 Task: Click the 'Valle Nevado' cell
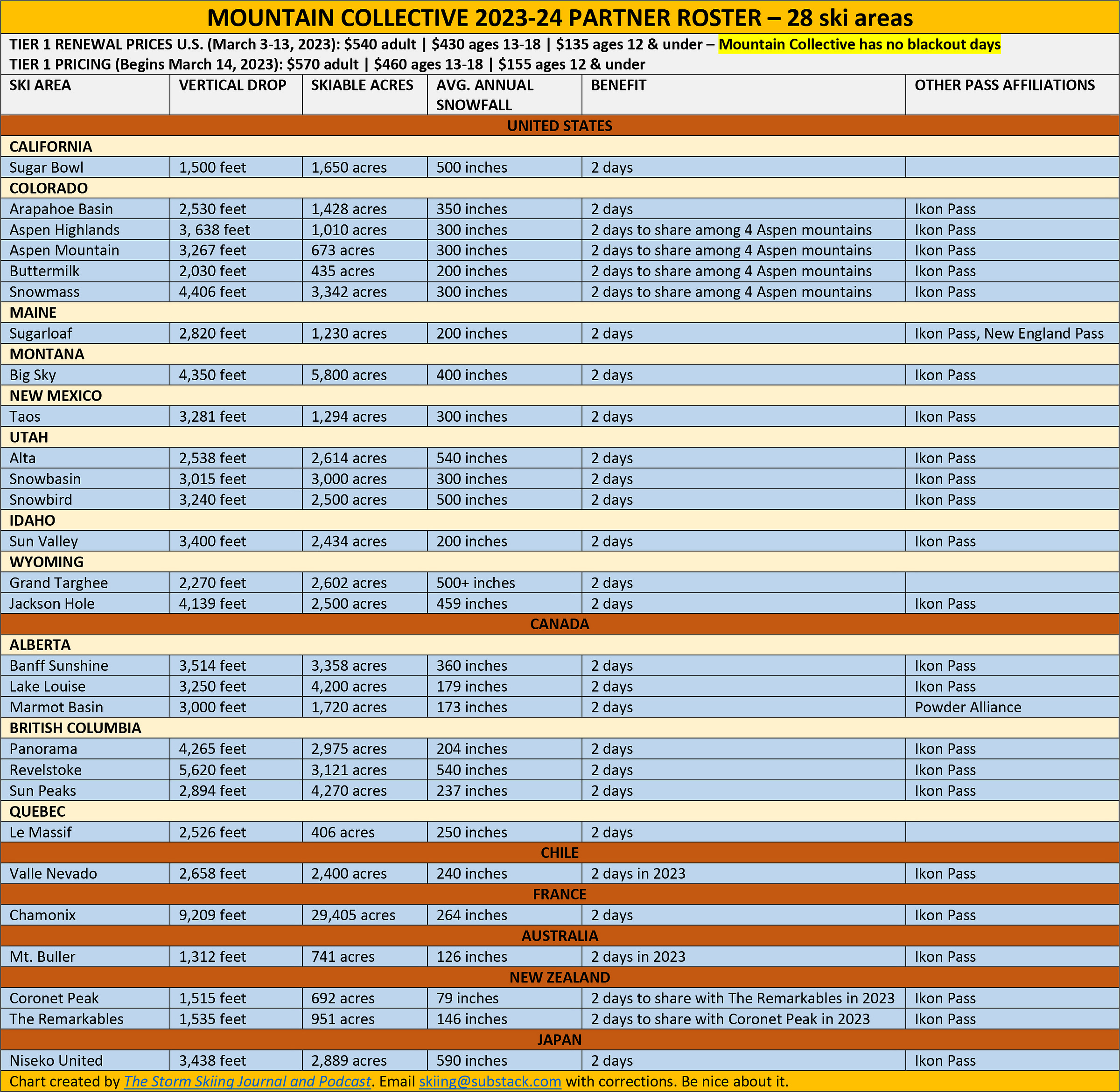coord(85,873)
